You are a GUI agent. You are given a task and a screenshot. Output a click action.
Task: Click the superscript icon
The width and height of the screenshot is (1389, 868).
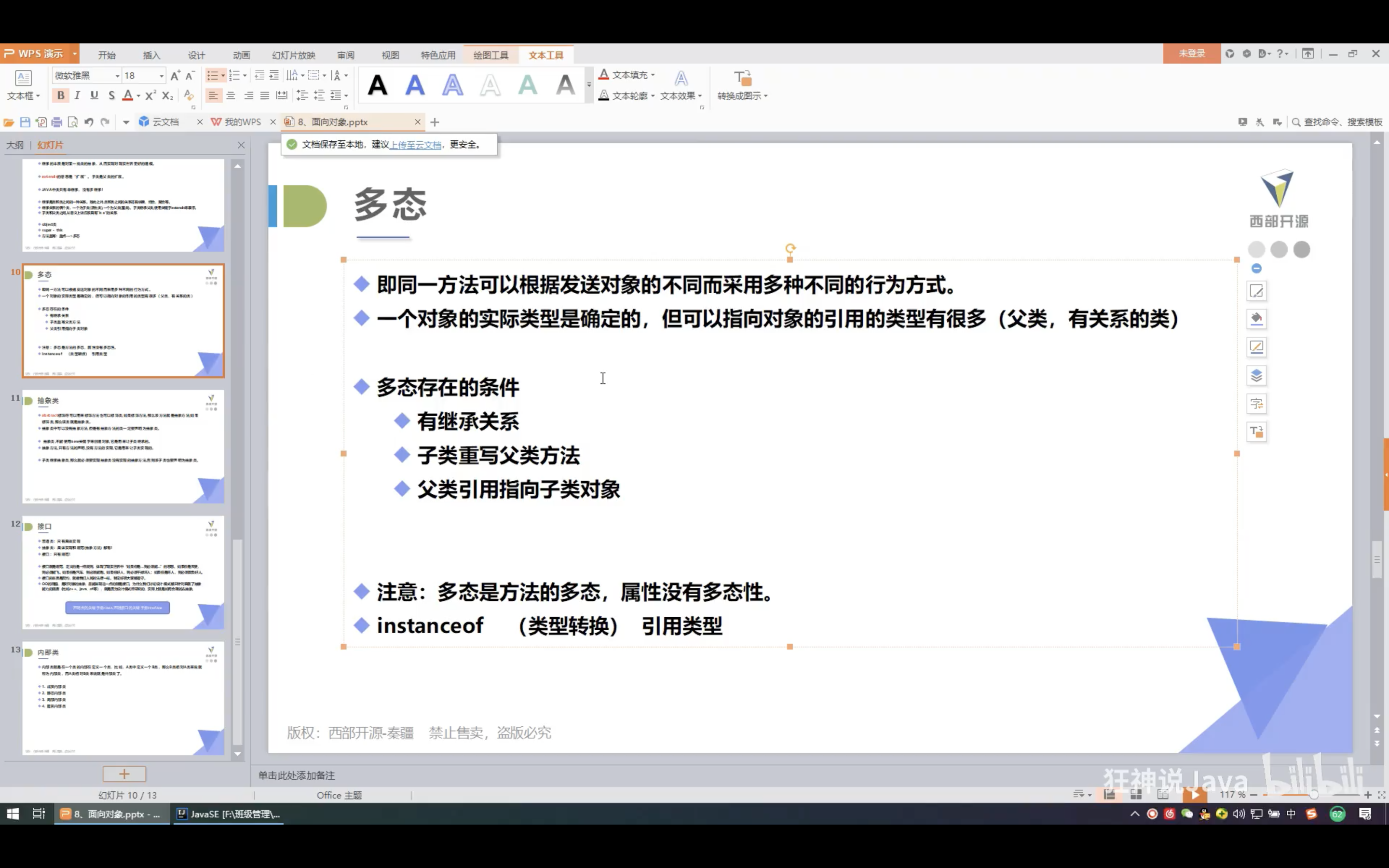pos(150,95)
